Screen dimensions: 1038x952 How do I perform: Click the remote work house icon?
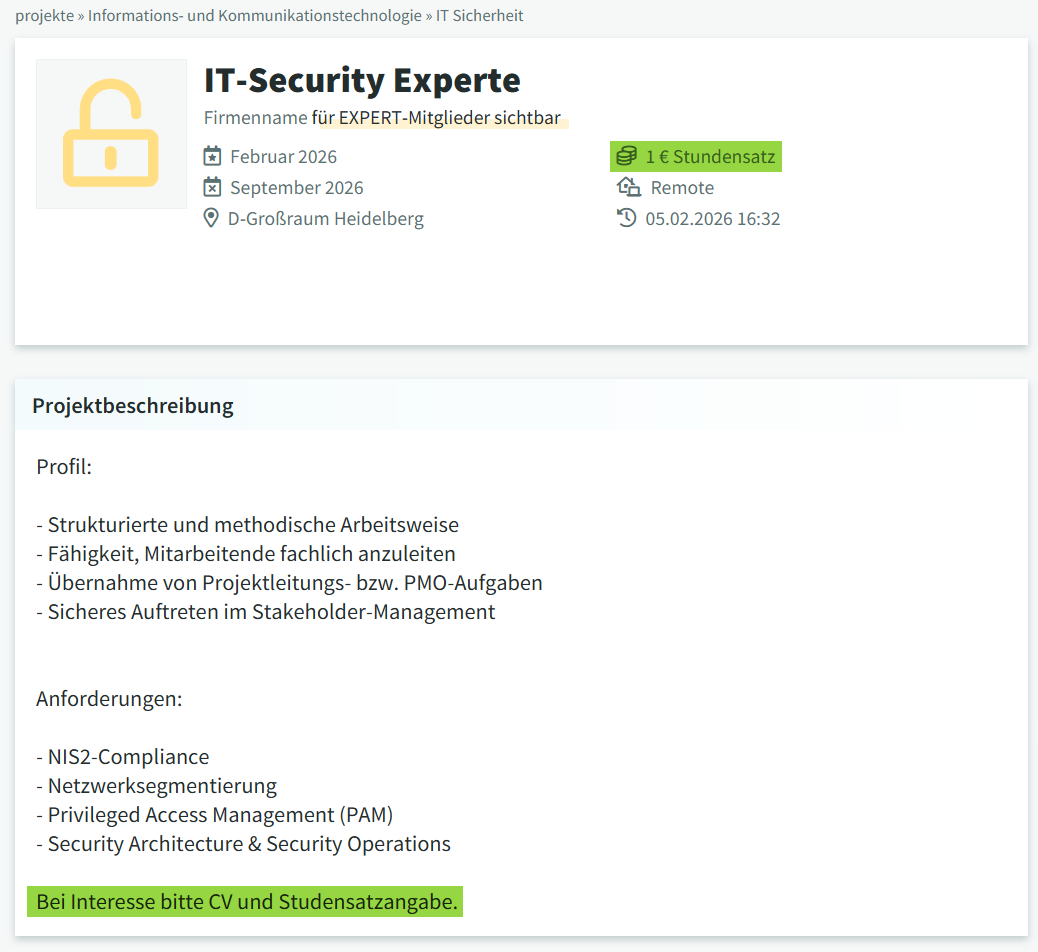coord(628,187)
